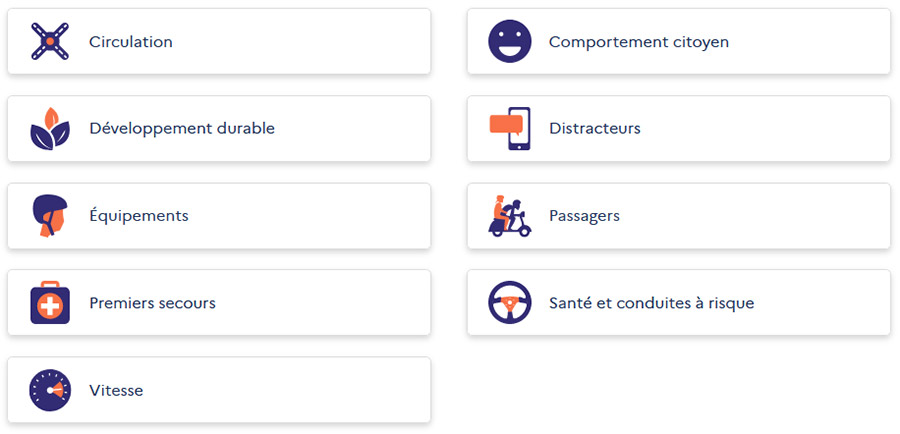The width and height of the screenshot is (900, 434).
Task: Open the Comportement citoyen label link
Action: pyautogui.click(x=639, y=42)
